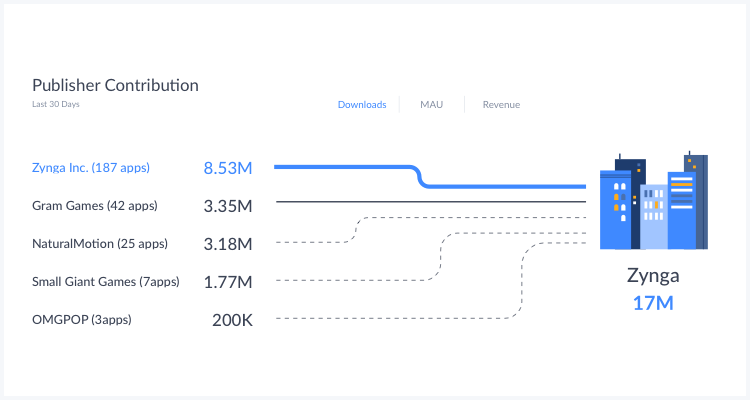Choose NaturalMotion (25 apps) row label
The height and width of the screenshot is (400, 750).
[x=99, y=244]
